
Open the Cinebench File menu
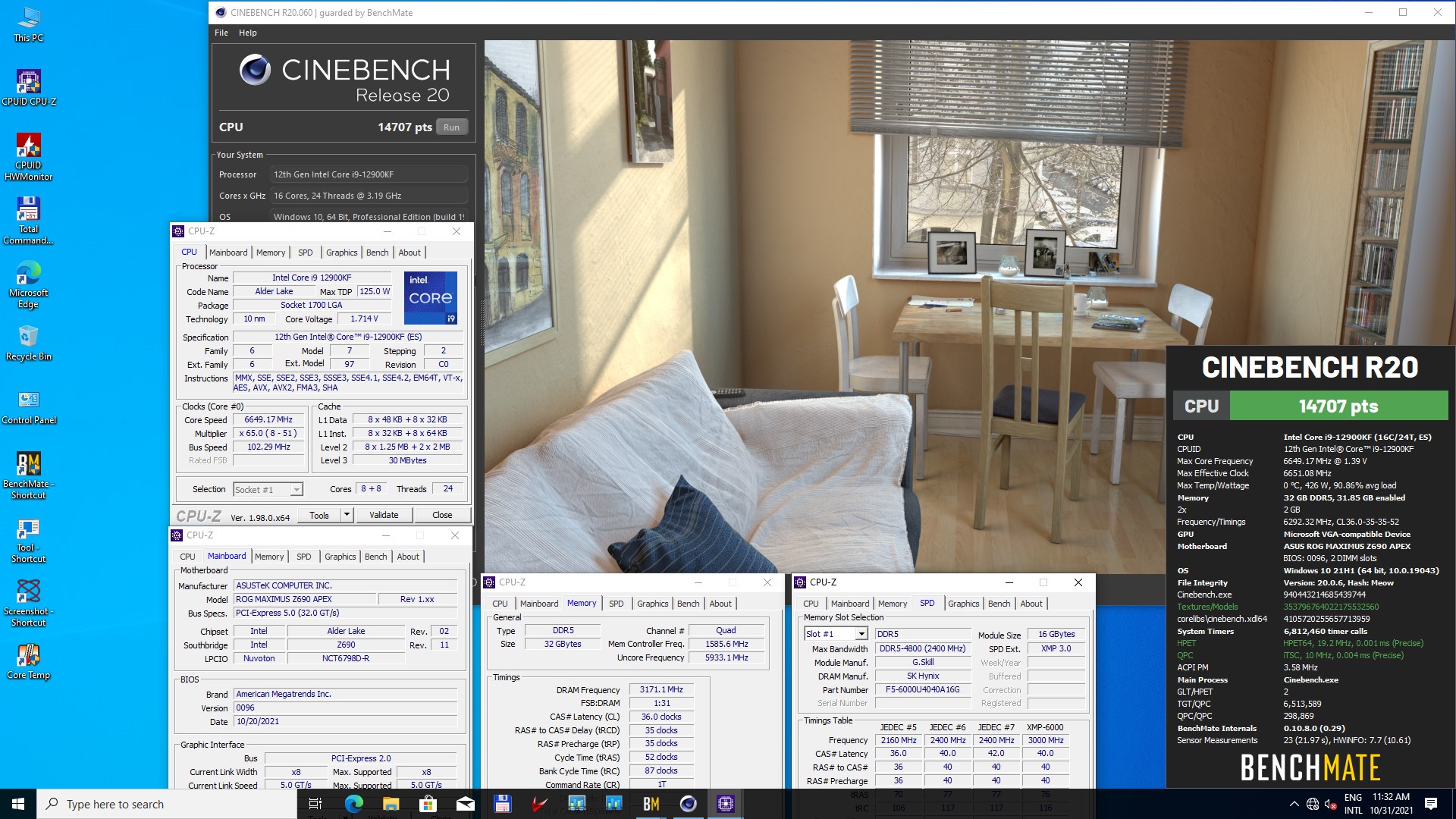[221, 33]
